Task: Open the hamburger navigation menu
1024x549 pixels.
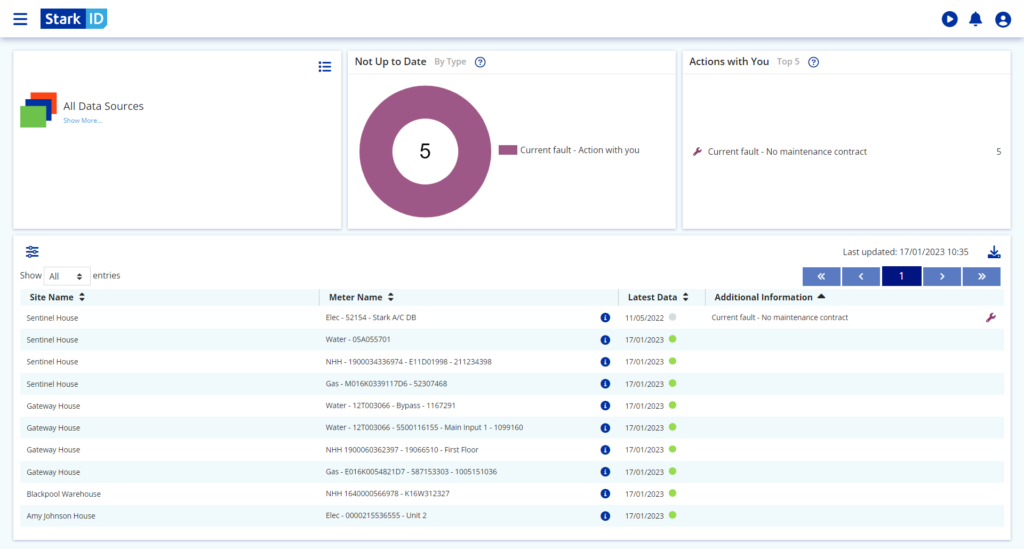Action: click(x=20, y=19)
